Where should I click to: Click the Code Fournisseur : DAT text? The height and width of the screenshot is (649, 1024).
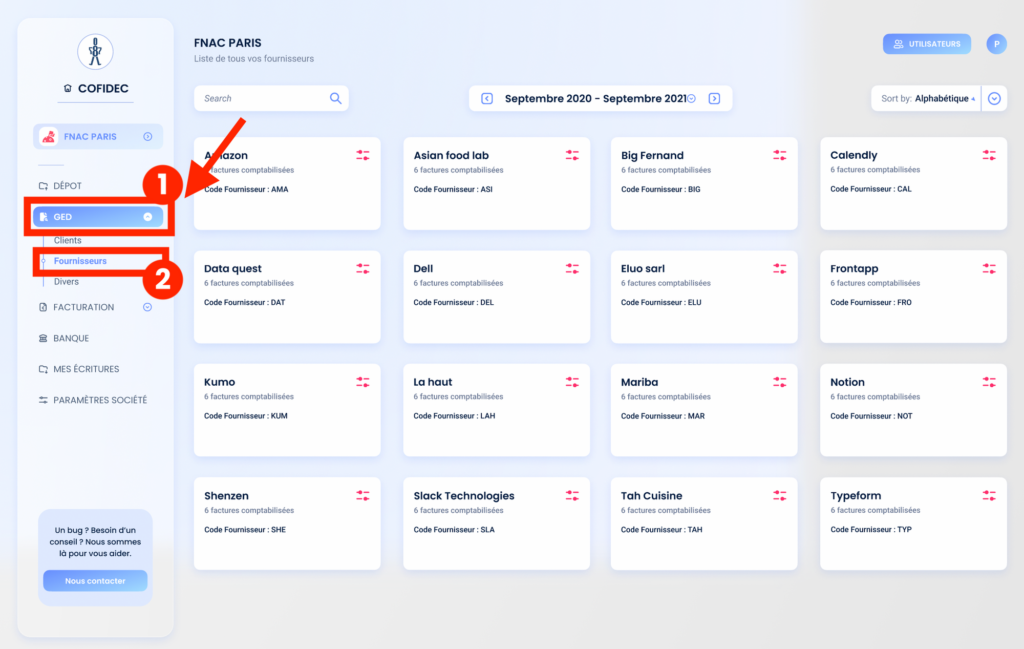[x=244, y=302]
